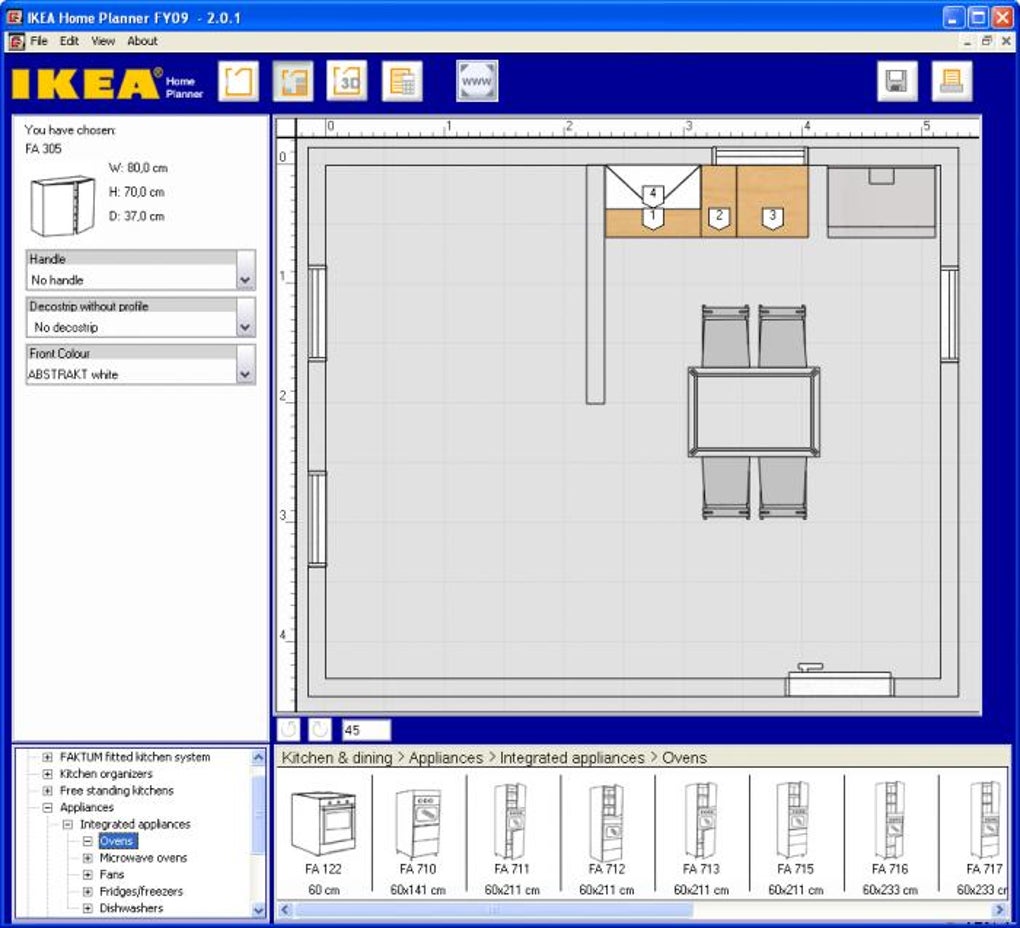Minimize the inner document window
This screenshot has height=928, width=1020.
967,41
